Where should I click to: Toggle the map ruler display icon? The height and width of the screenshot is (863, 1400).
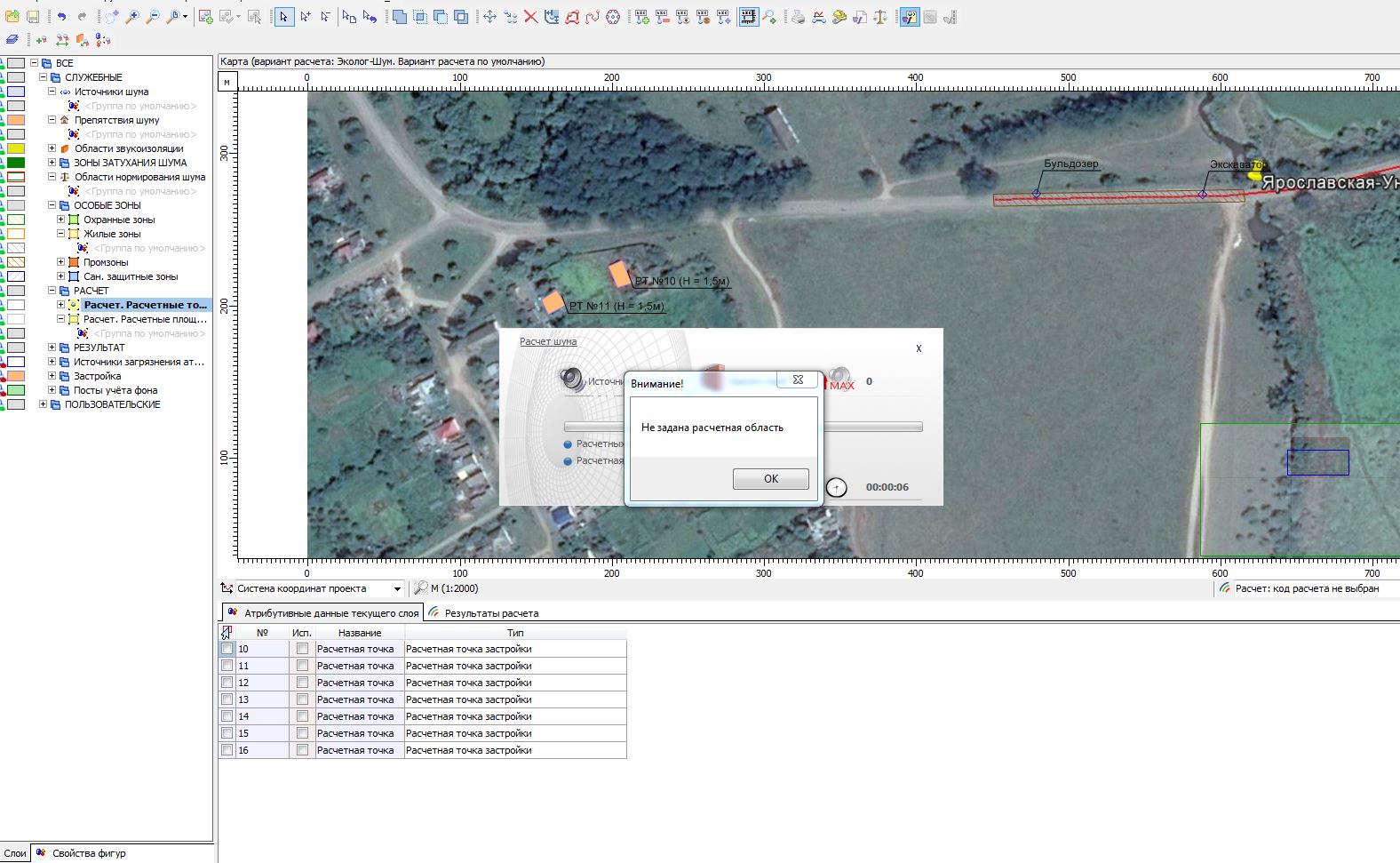coord(748,17)
